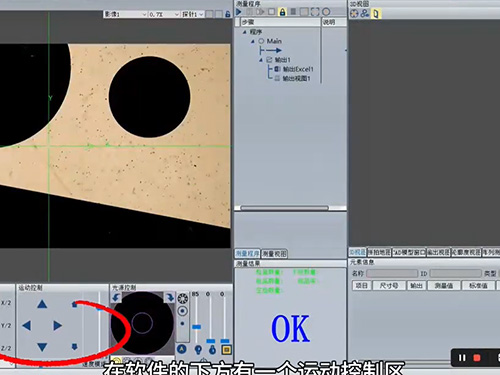The width and height of the screenshot is (500, 375).
Task: Run the measurement program with the play icon
Action: [x=239, y=12]
